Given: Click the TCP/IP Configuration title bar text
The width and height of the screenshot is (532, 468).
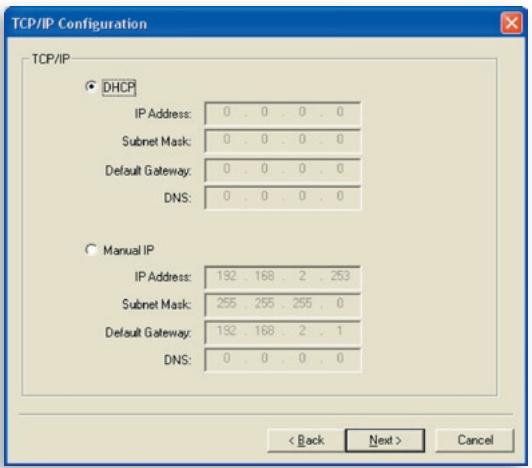Looking at the screenshot, I should [x=79, y=24].
